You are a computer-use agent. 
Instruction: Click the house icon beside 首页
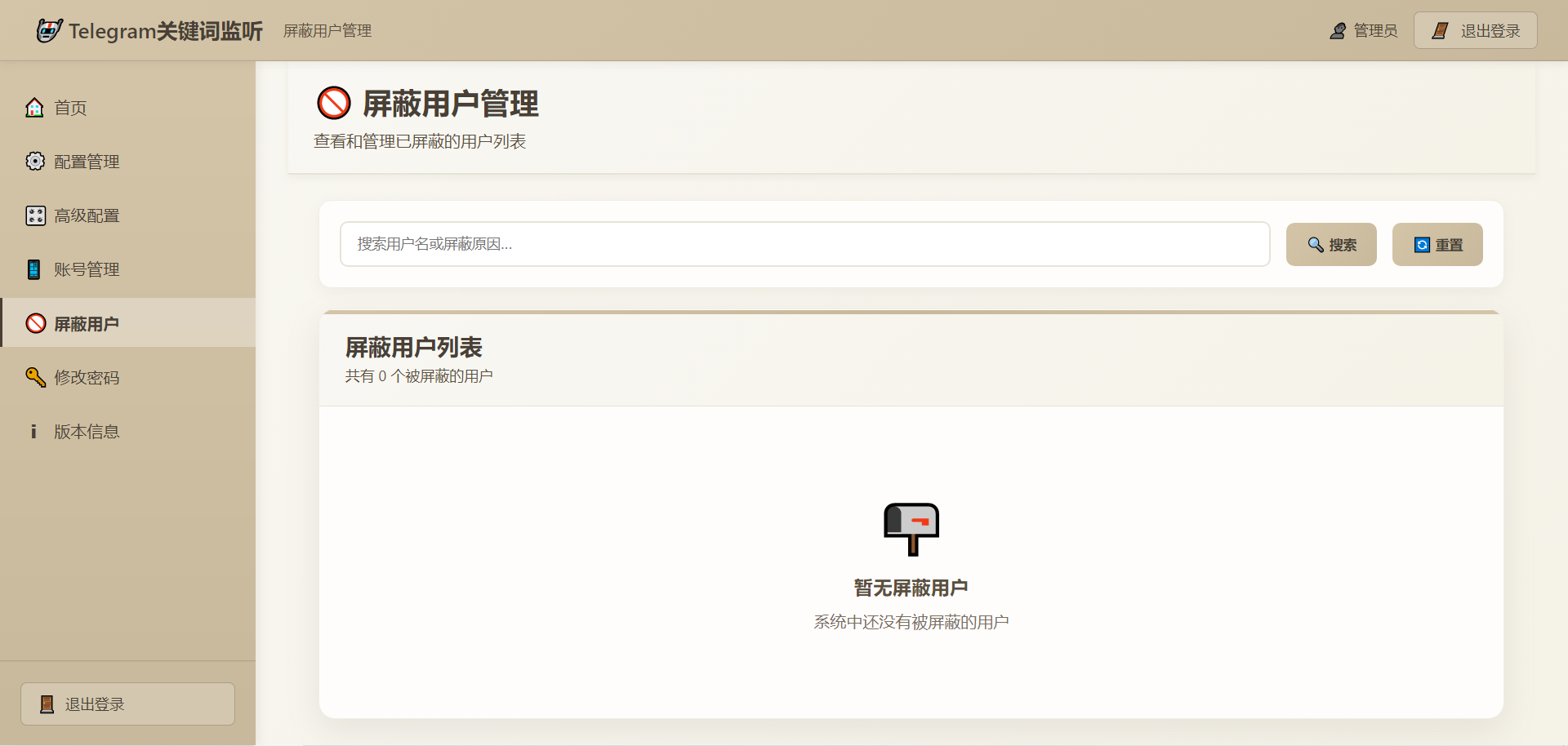[x=34, y=108]
